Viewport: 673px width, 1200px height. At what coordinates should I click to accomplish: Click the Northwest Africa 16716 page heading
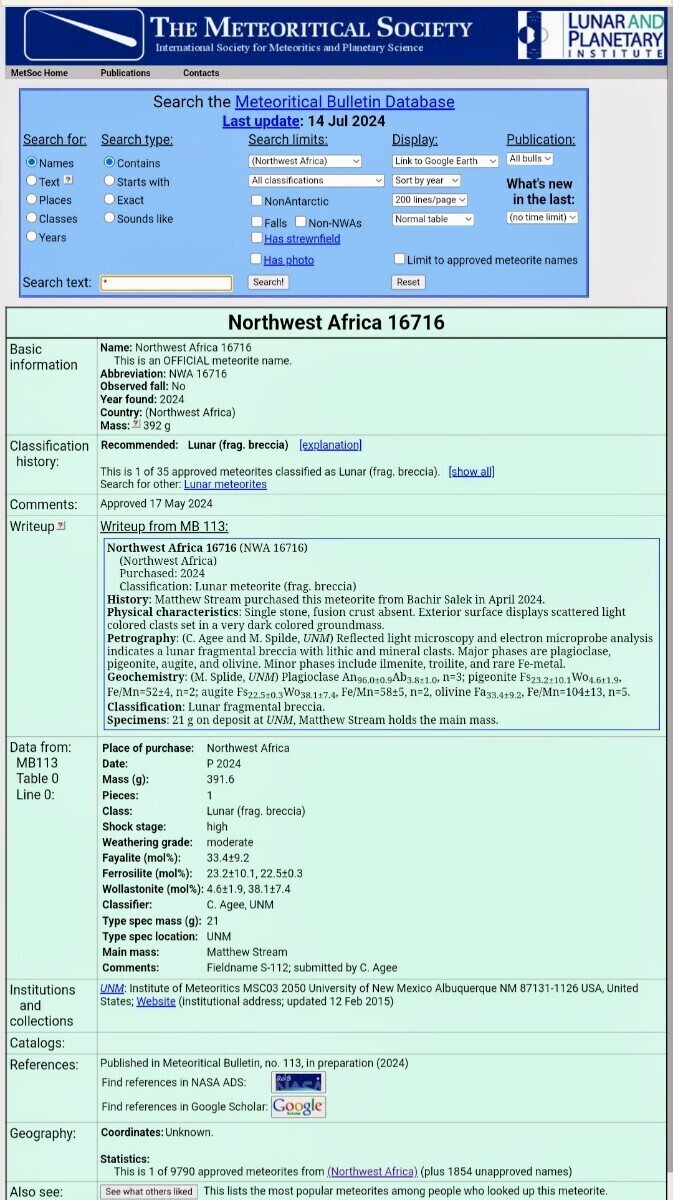(x=336, y=322)
